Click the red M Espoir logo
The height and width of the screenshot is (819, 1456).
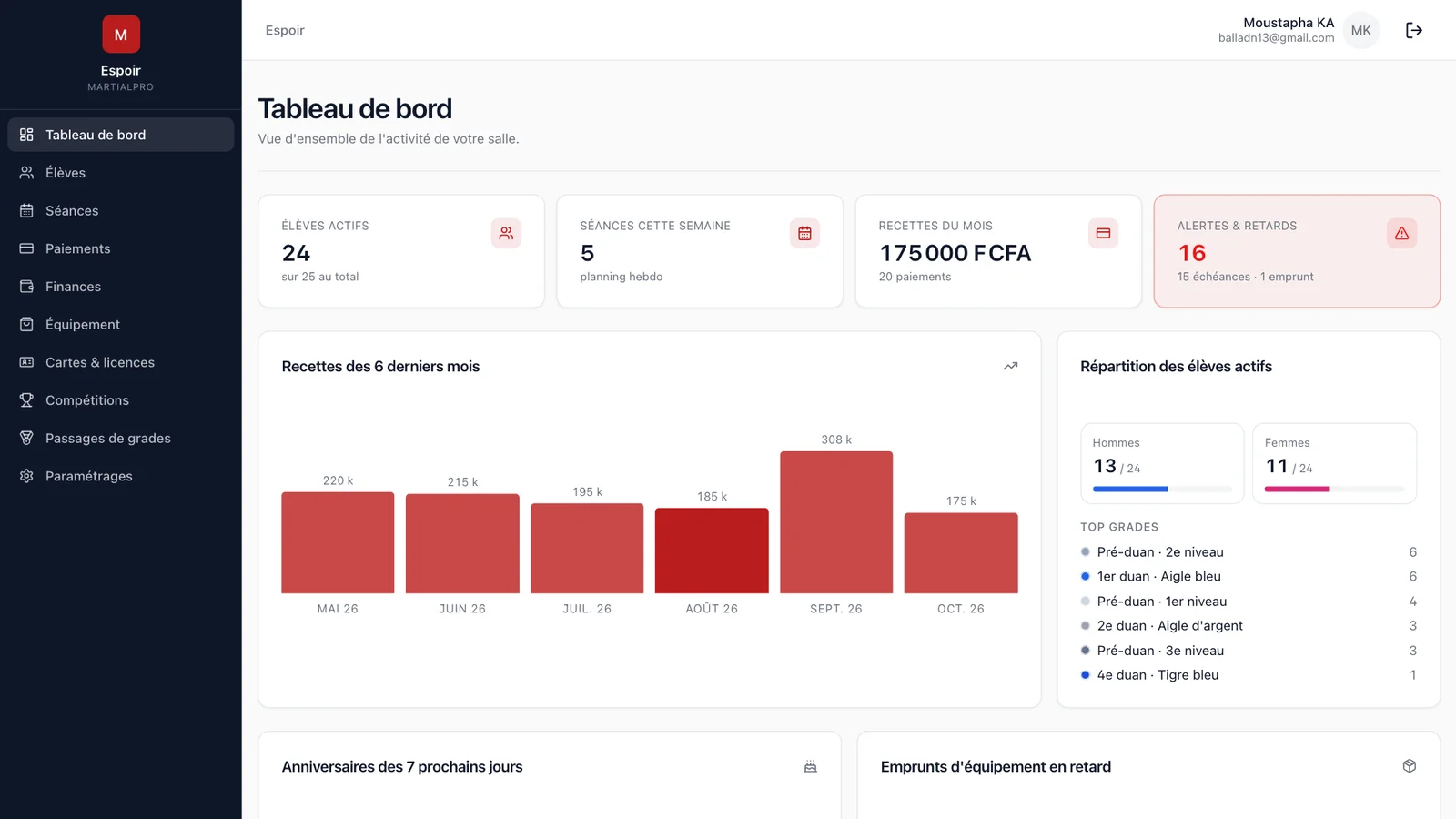(121, 35)
